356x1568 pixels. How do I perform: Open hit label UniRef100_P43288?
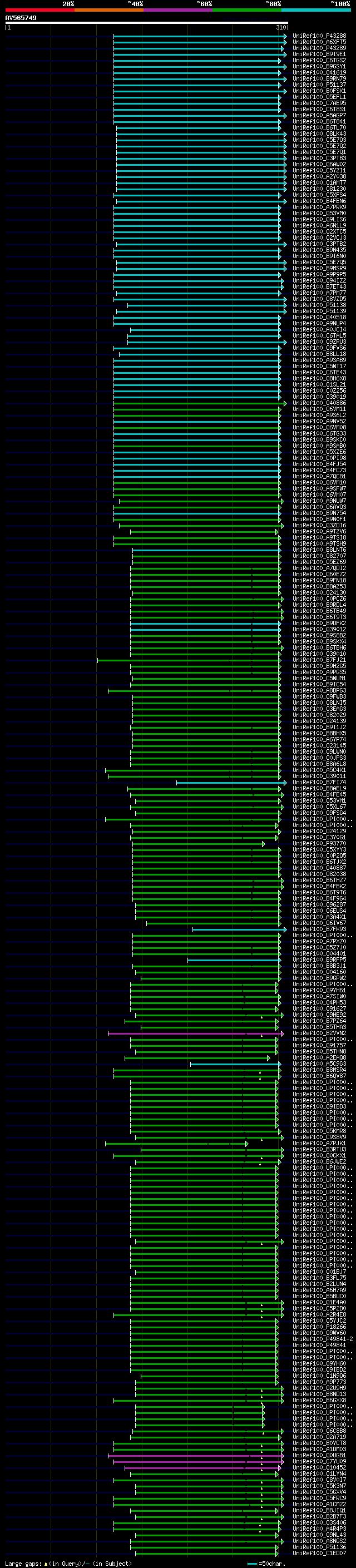point(319,36)
